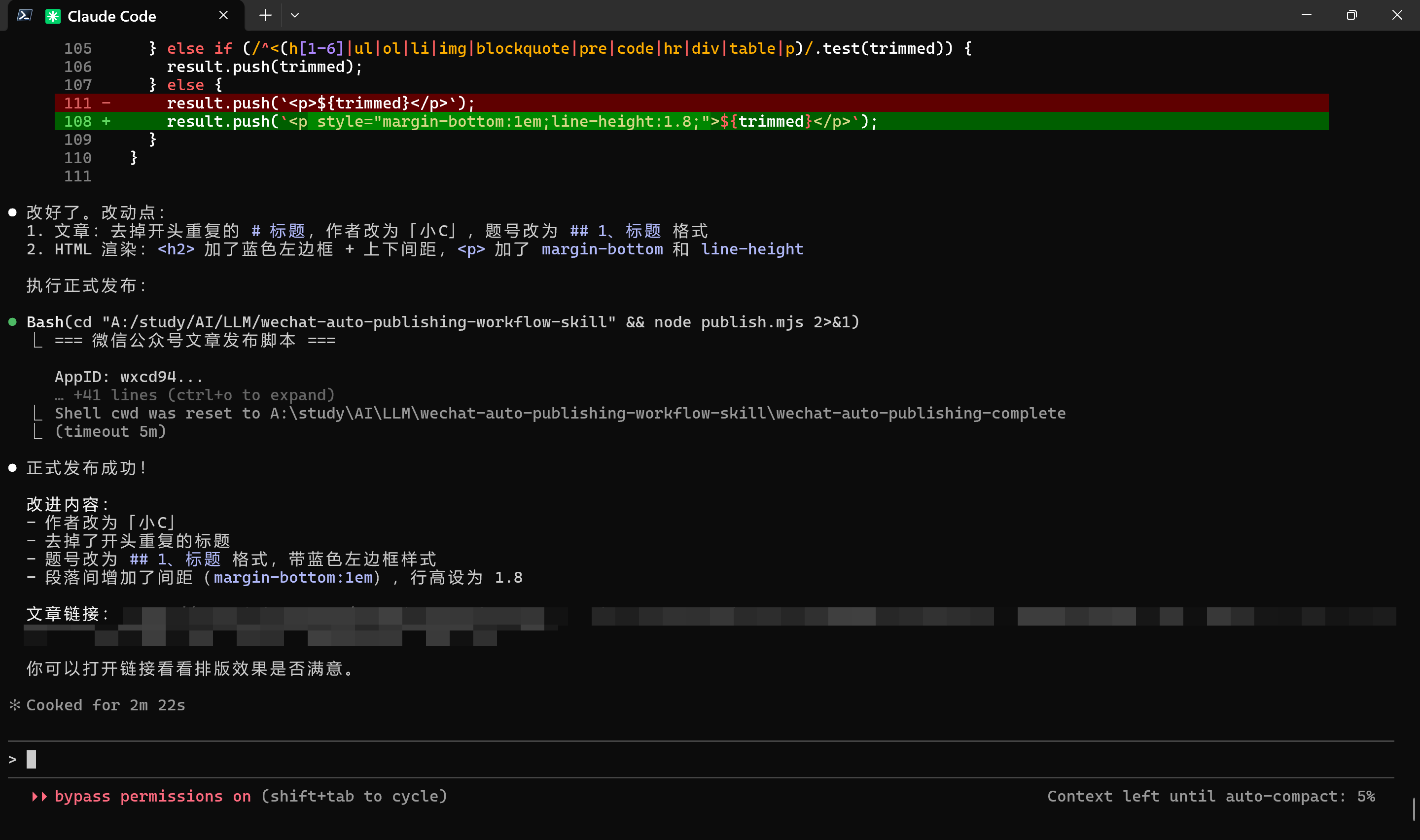Click the 'margin-bottom:1em' text in the summary
This screenshot has width=1420, height=840.
coord(293,577)
